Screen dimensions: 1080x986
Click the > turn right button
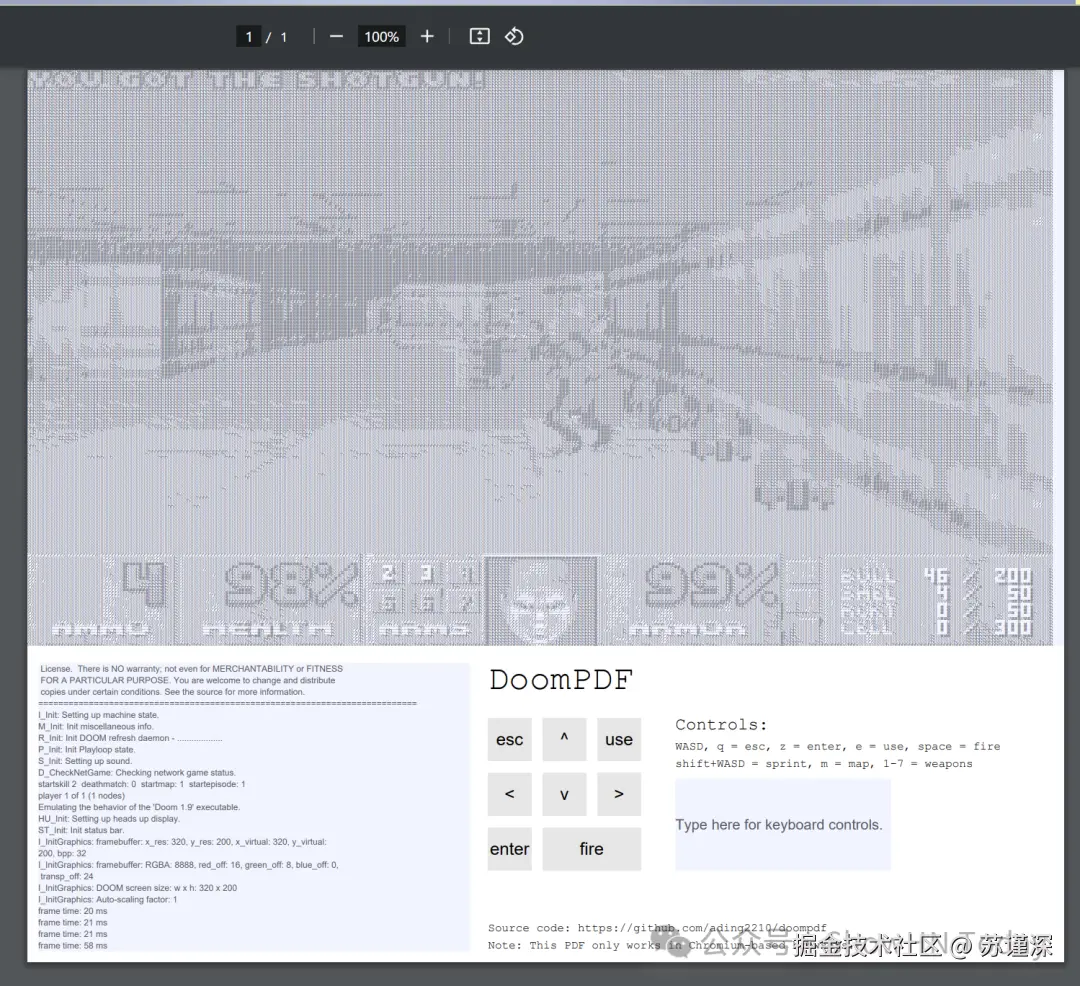619,794
